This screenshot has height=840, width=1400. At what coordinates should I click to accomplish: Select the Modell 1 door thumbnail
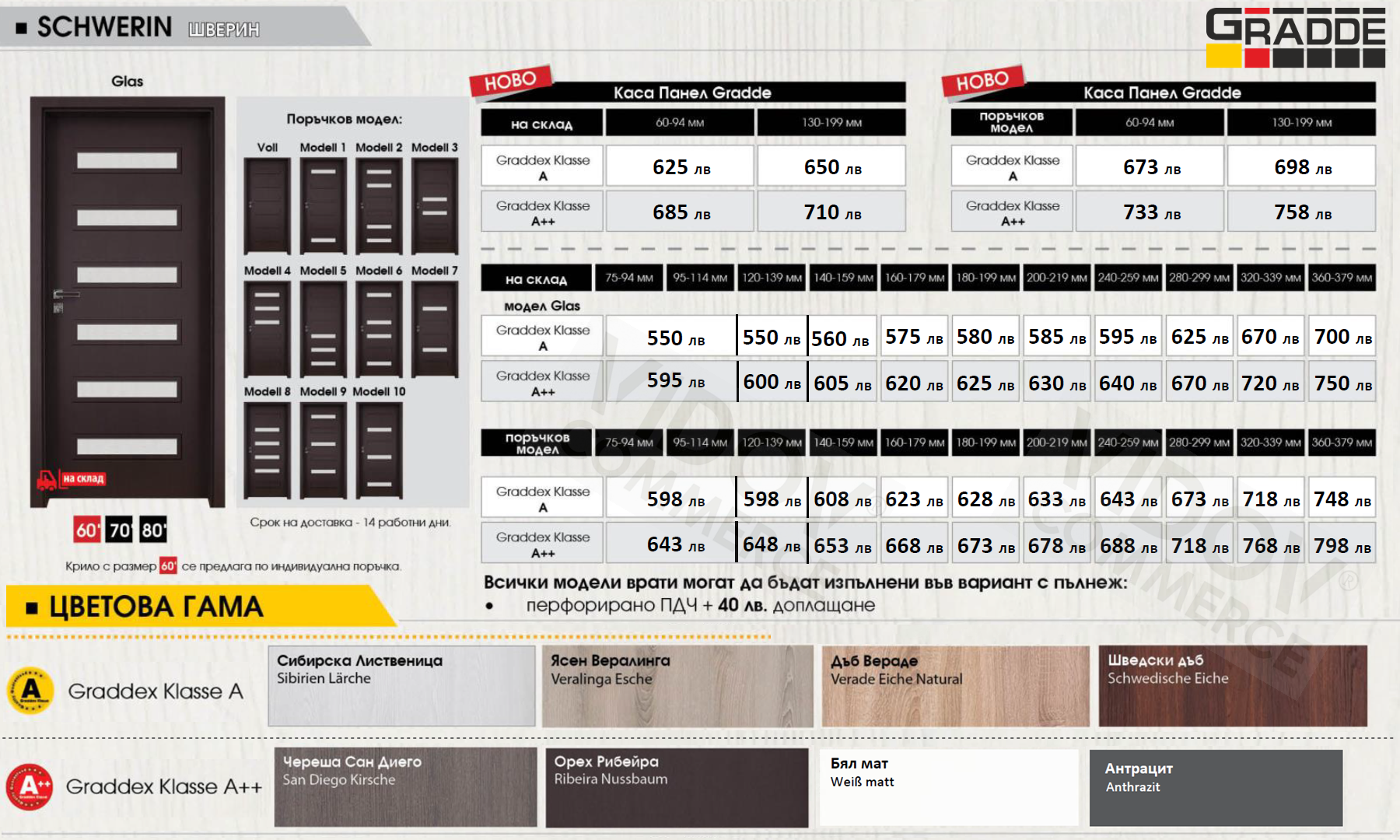pyautogui.click(x=323, y=206)
